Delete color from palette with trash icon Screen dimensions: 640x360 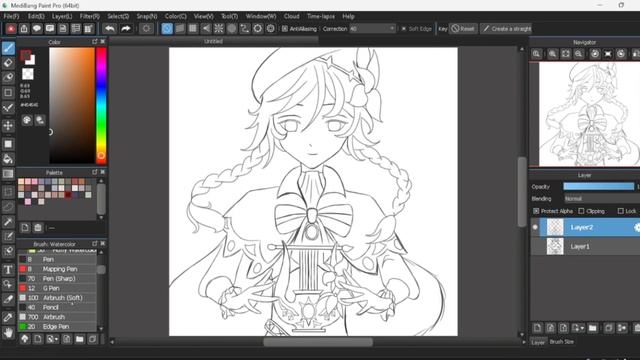pyautogui.click(x=38, y=227)
